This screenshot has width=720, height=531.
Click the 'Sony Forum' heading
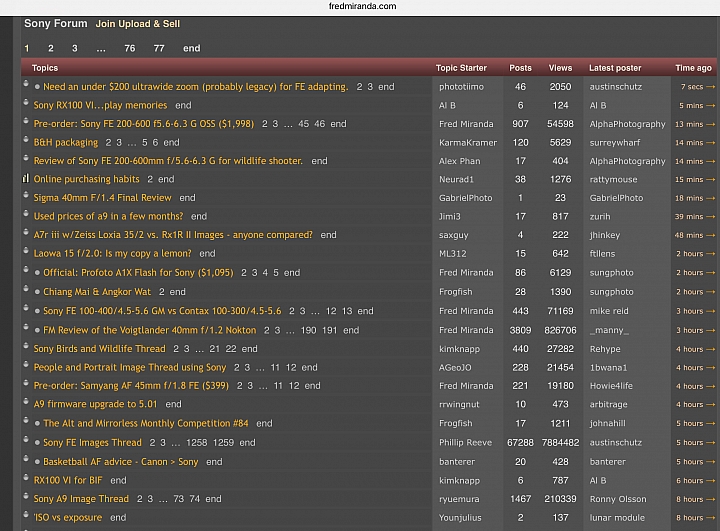pos(56,23)
